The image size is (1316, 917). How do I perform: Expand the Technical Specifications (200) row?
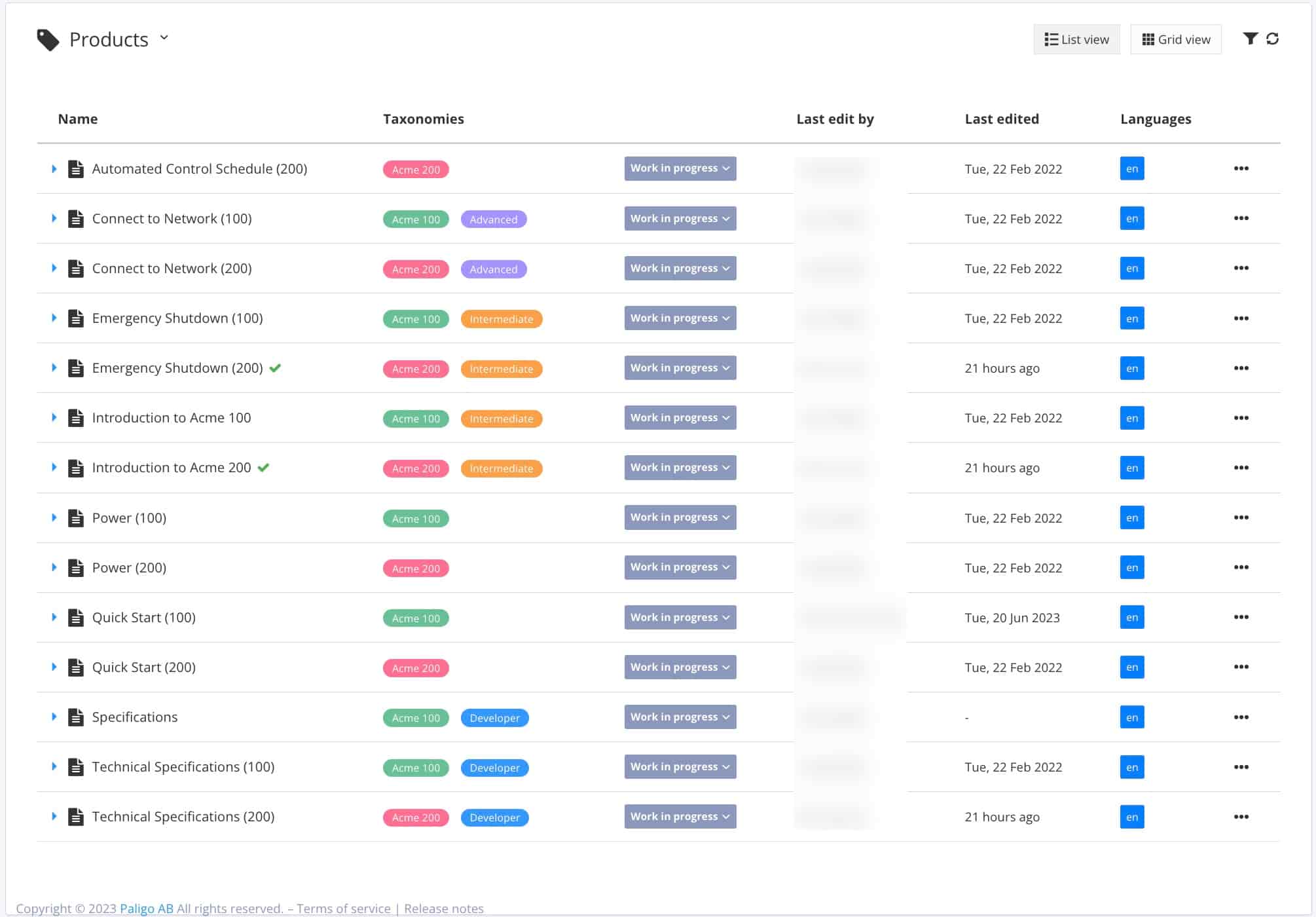tap(54, 817)
